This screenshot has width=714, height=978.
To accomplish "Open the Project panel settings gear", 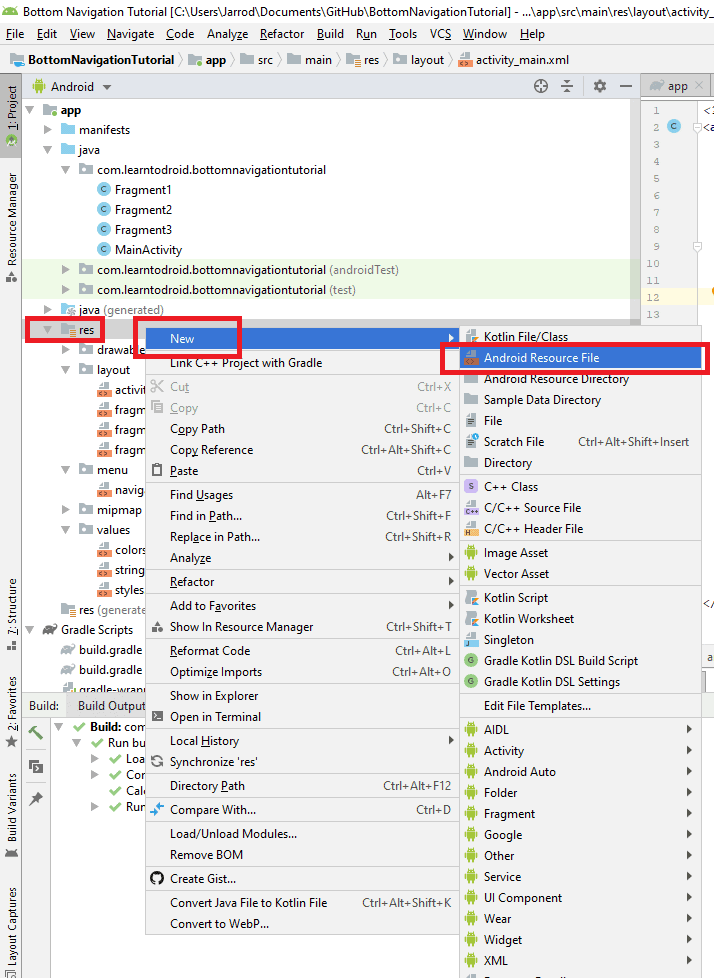I will pos(599,86).
